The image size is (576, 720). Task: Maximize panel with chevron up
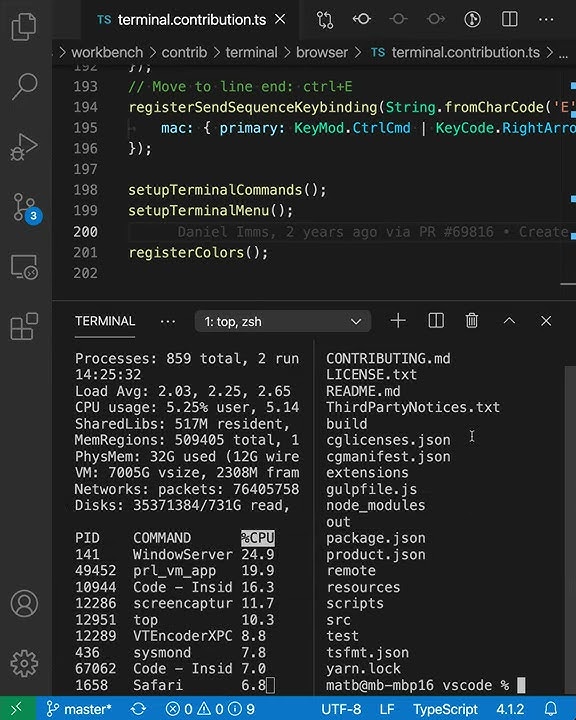coord(509,321)
